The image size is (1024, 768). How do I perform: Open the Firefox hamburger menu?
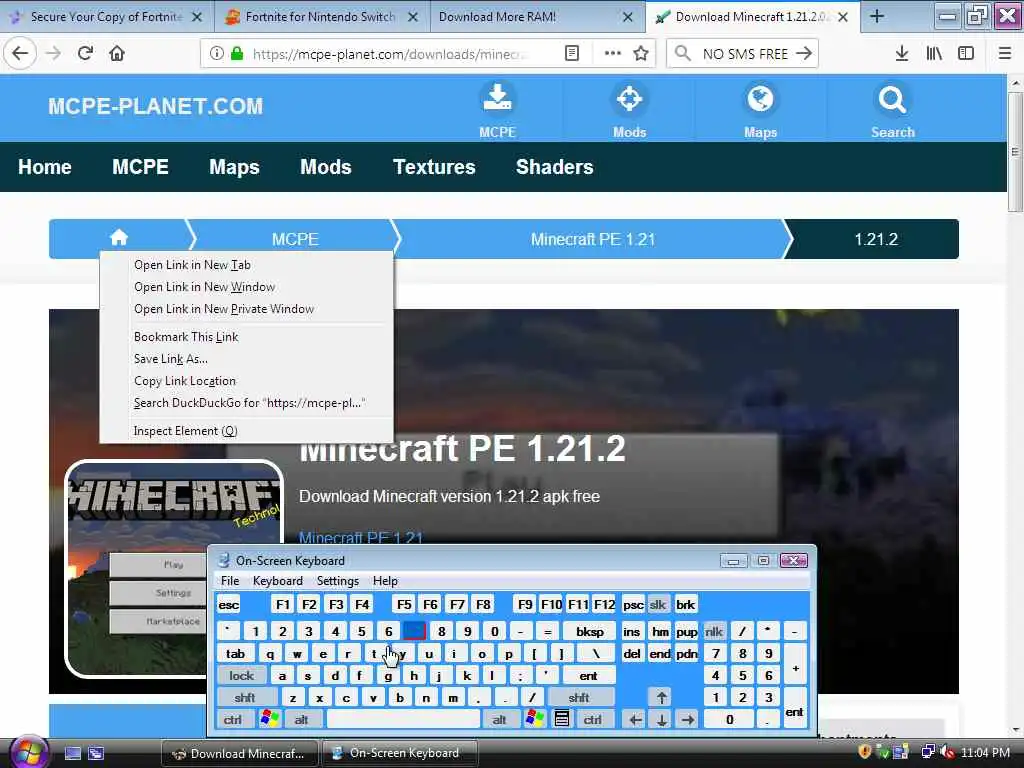coord(1005,54)
